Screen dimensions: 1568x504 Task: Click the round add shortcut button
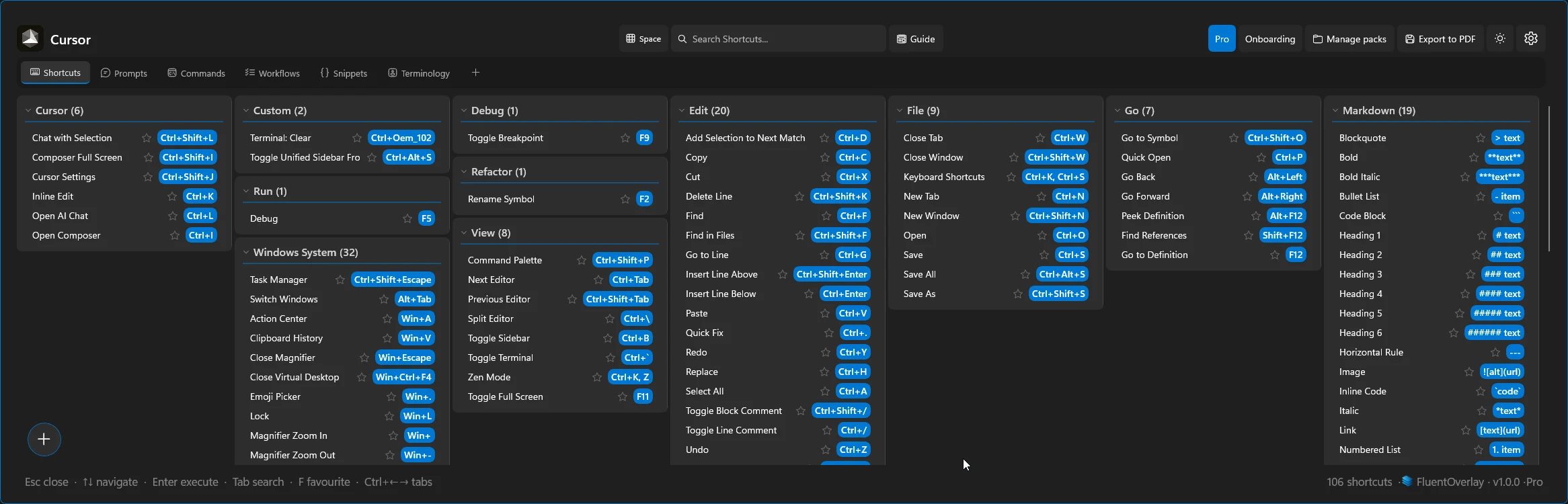44,439
